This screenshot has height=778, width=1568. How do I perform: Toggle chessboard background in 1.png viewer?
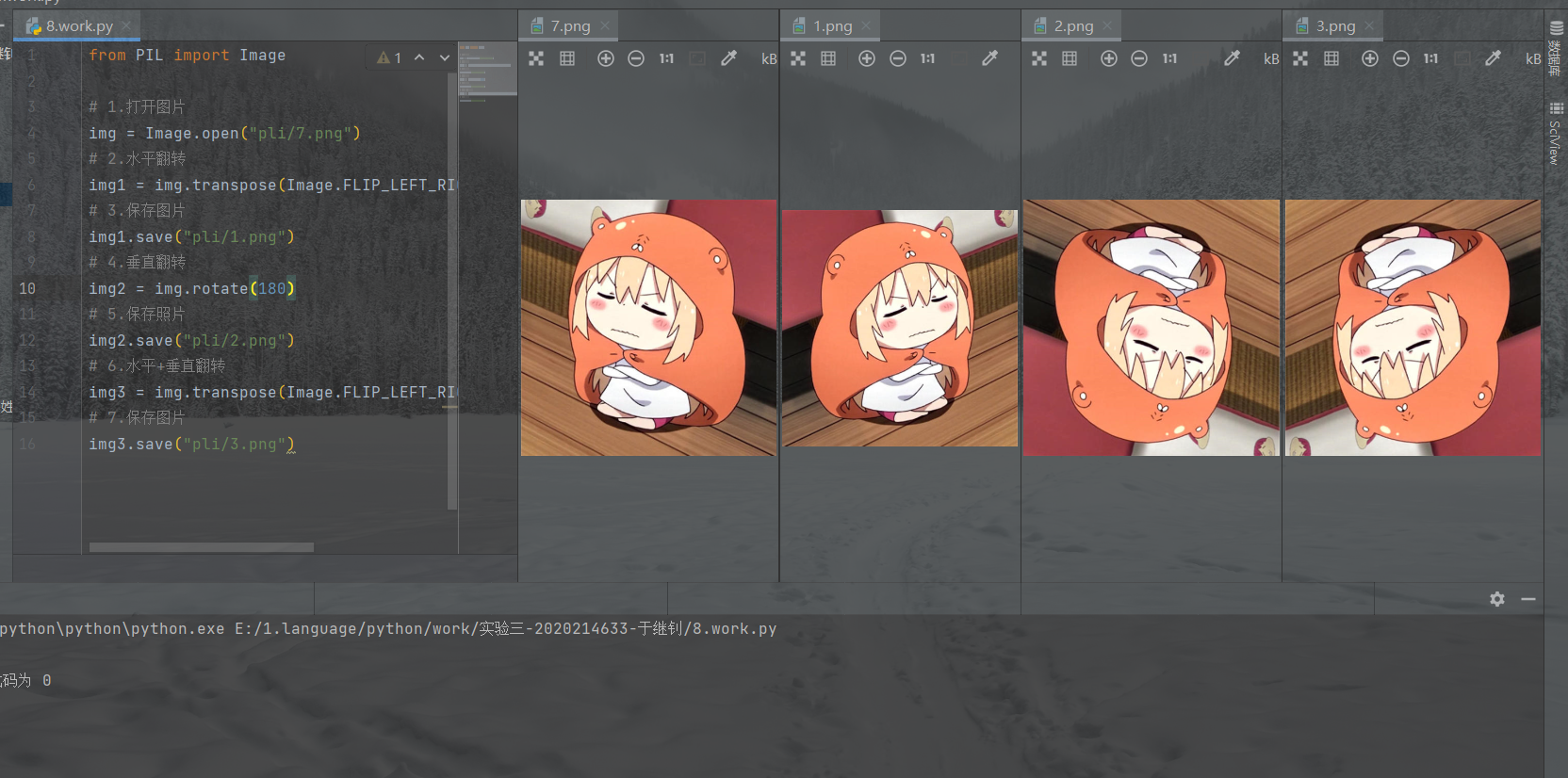(798, 58)
